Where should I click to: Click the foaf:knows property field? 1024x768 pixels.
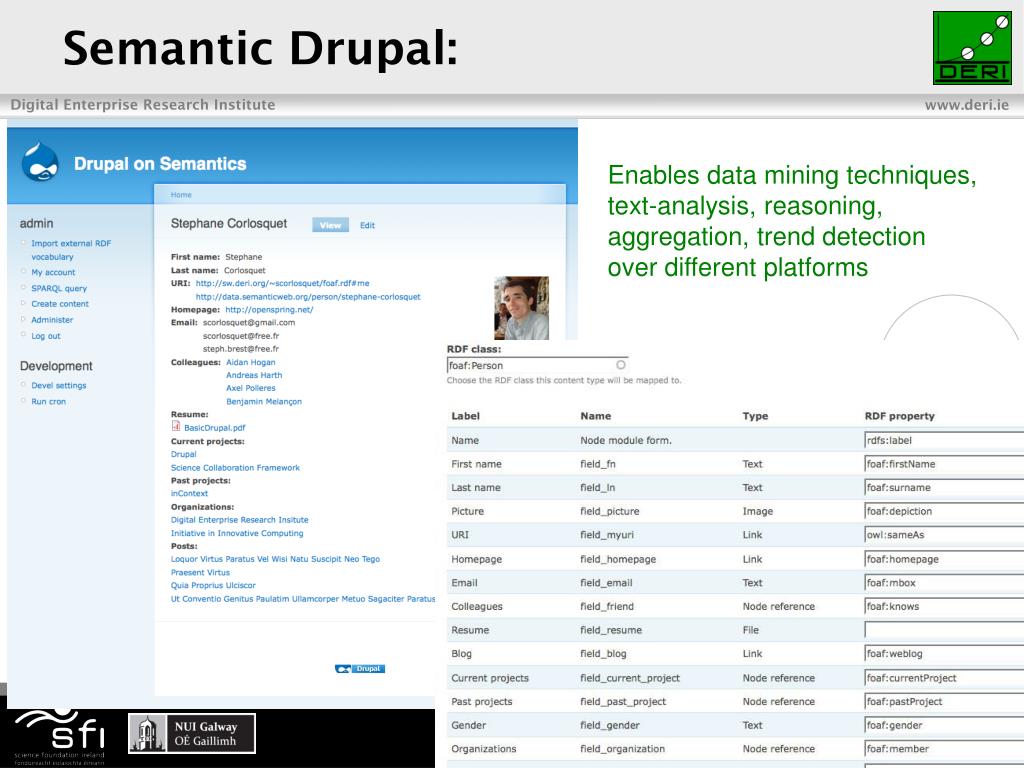click(944, 606)
